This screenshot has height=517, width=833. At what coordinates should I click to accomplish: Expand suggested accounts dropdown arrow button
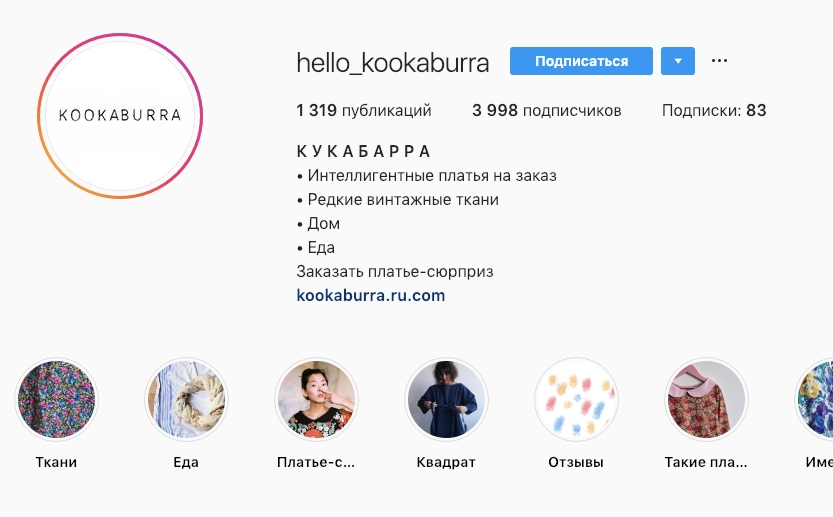(x=678, y=61)
